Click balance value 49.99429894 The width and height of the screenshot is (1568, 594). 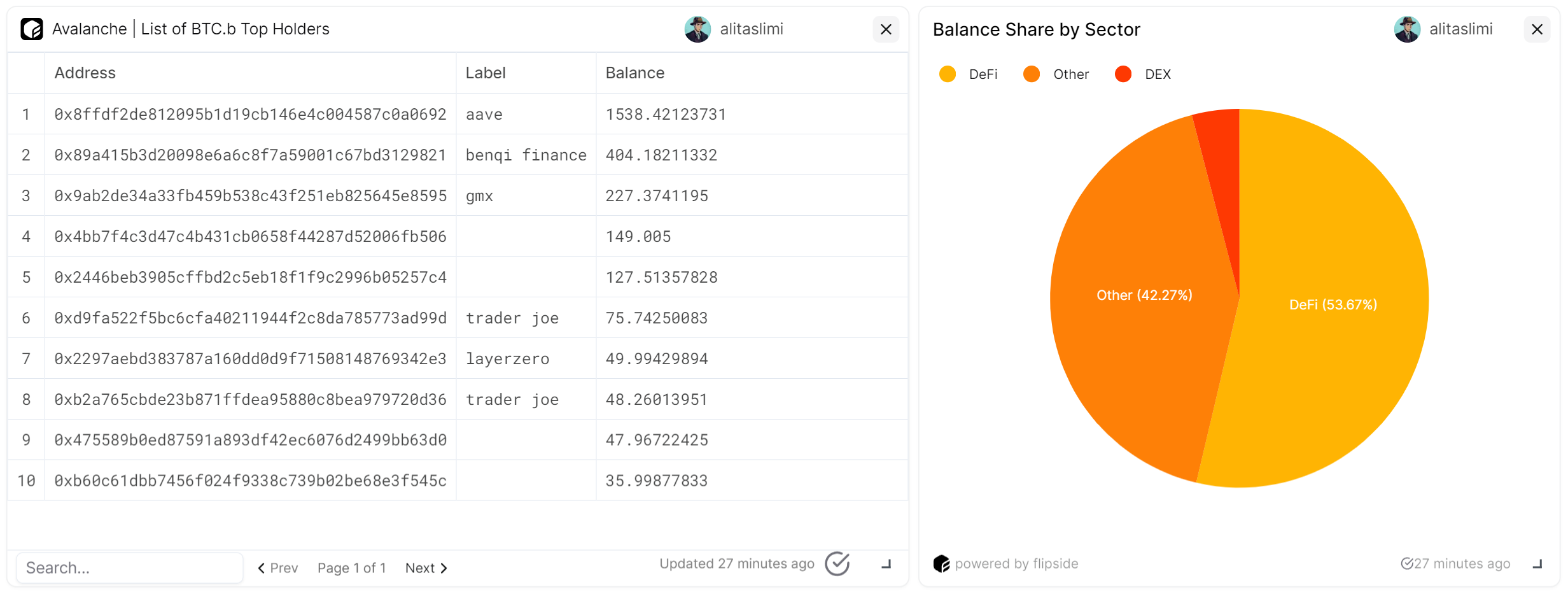pyautogui.click(x=657, y=359)
